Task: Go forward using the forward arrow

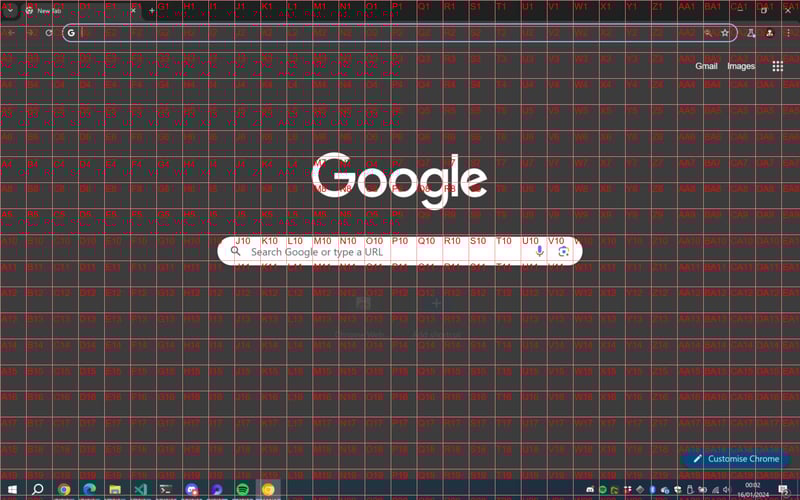Action: [30, 33]
